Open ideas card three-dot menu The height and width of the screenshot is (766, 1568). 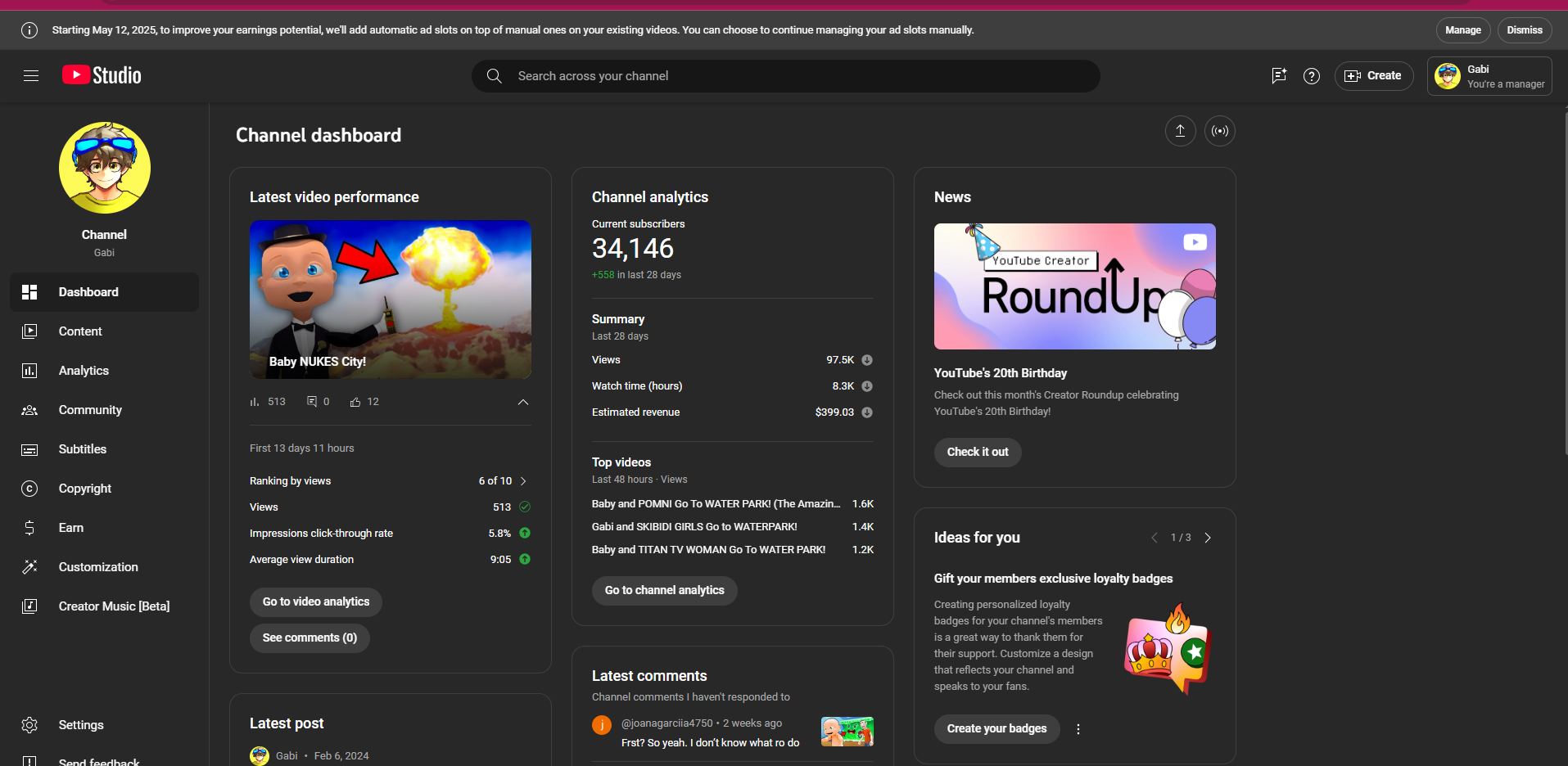1078,729
